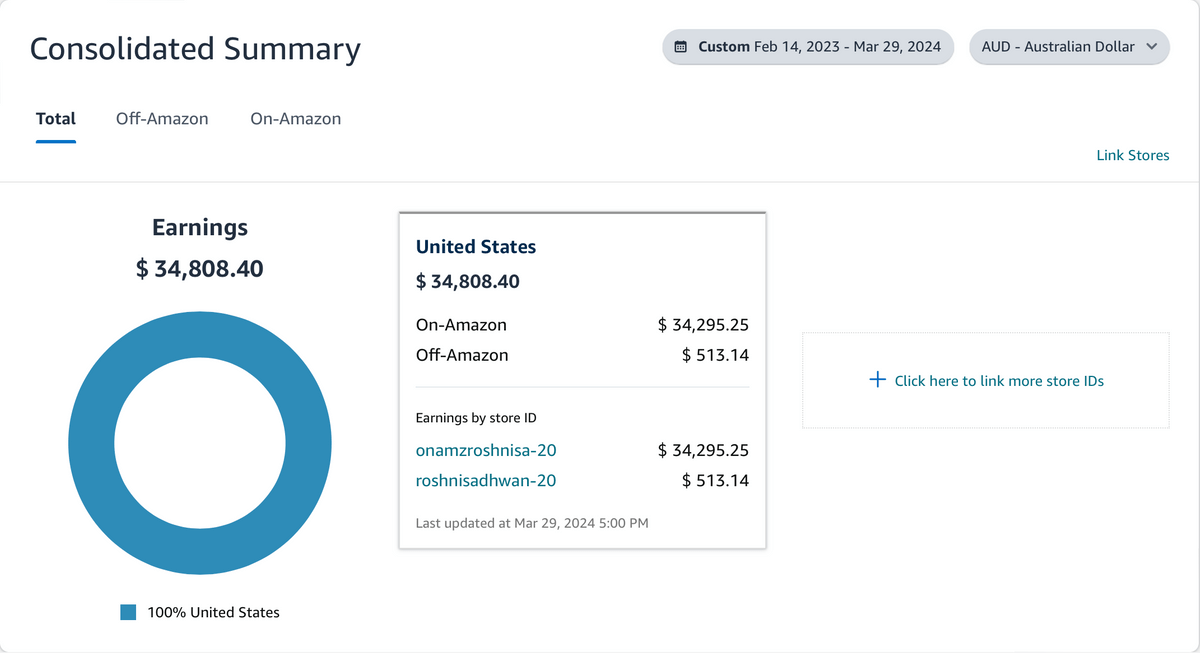Switch to the On-Amazon tab
The image size is (1200, 653).
[295, 118]
